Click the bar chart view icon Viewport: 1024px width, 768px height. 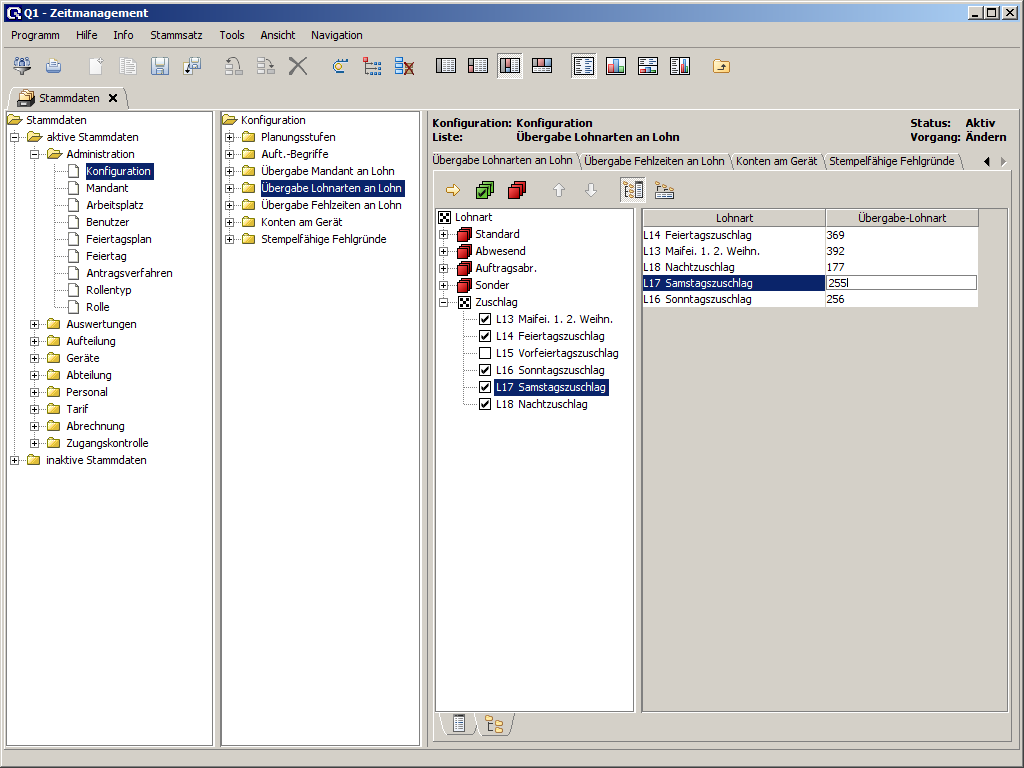pyautogui.click(x=616, y=66)
